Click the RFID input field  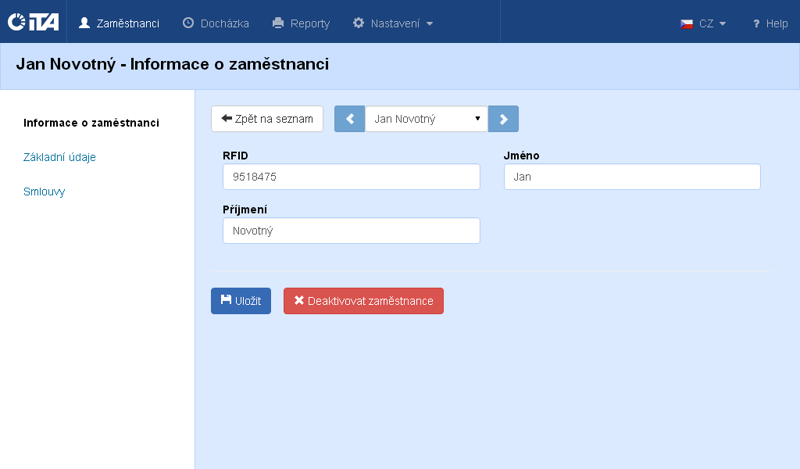pos(351,177)
